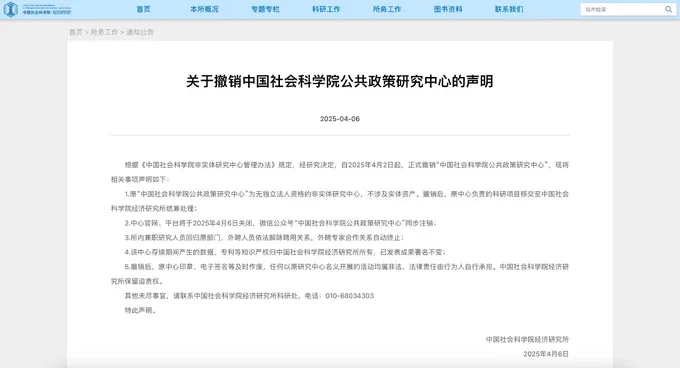Click the phone number 010-68034303
This screenshot has height=368, width=680.
350,296
